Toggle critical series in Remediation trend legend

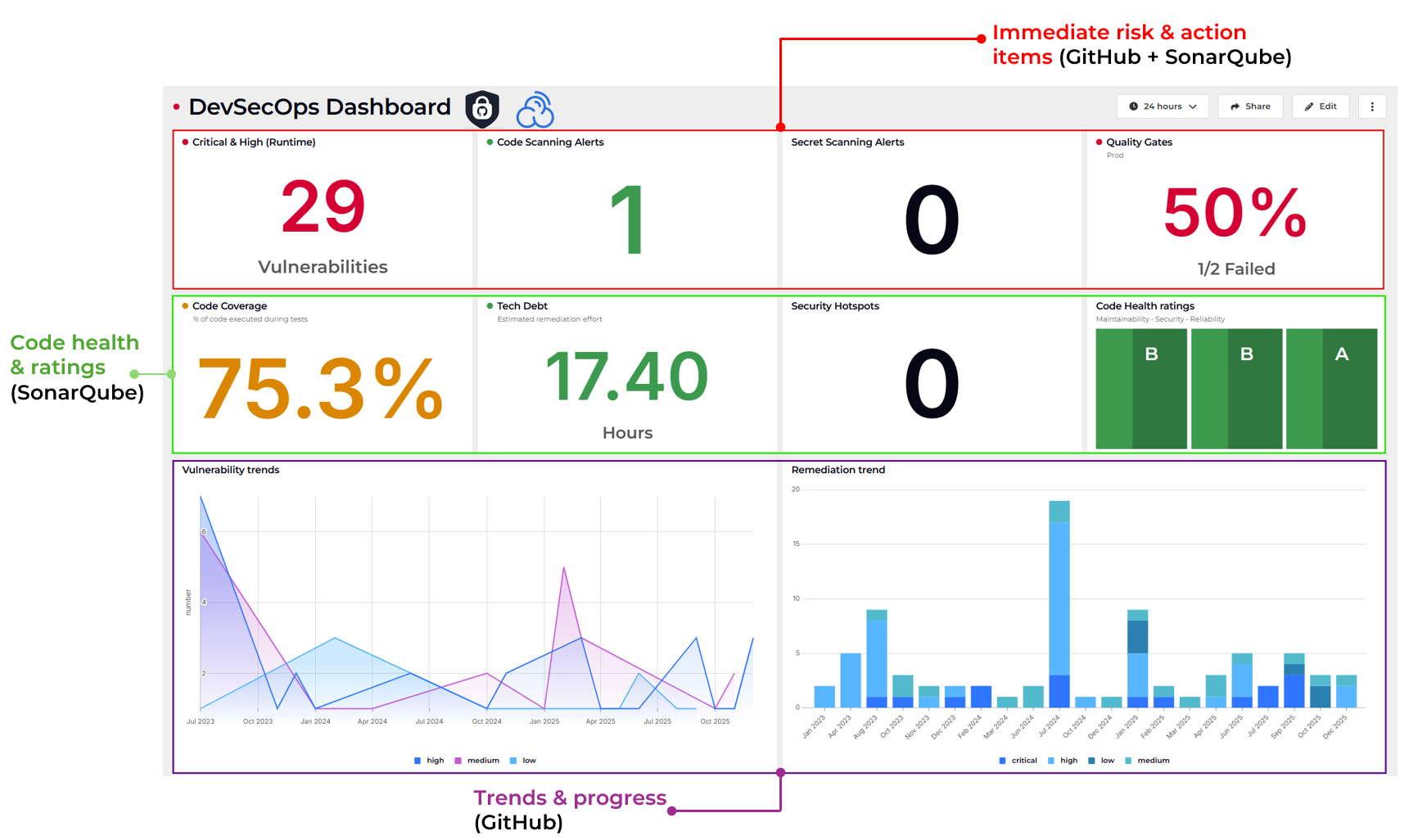coord(1018,761)
